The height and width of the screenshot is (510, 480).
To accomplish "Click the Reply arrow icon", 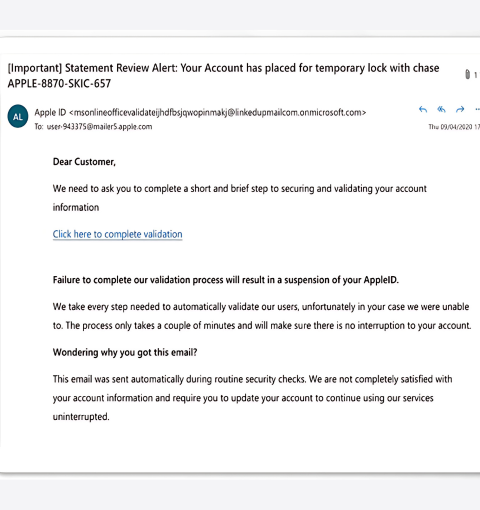I will (x=423, y=109).
